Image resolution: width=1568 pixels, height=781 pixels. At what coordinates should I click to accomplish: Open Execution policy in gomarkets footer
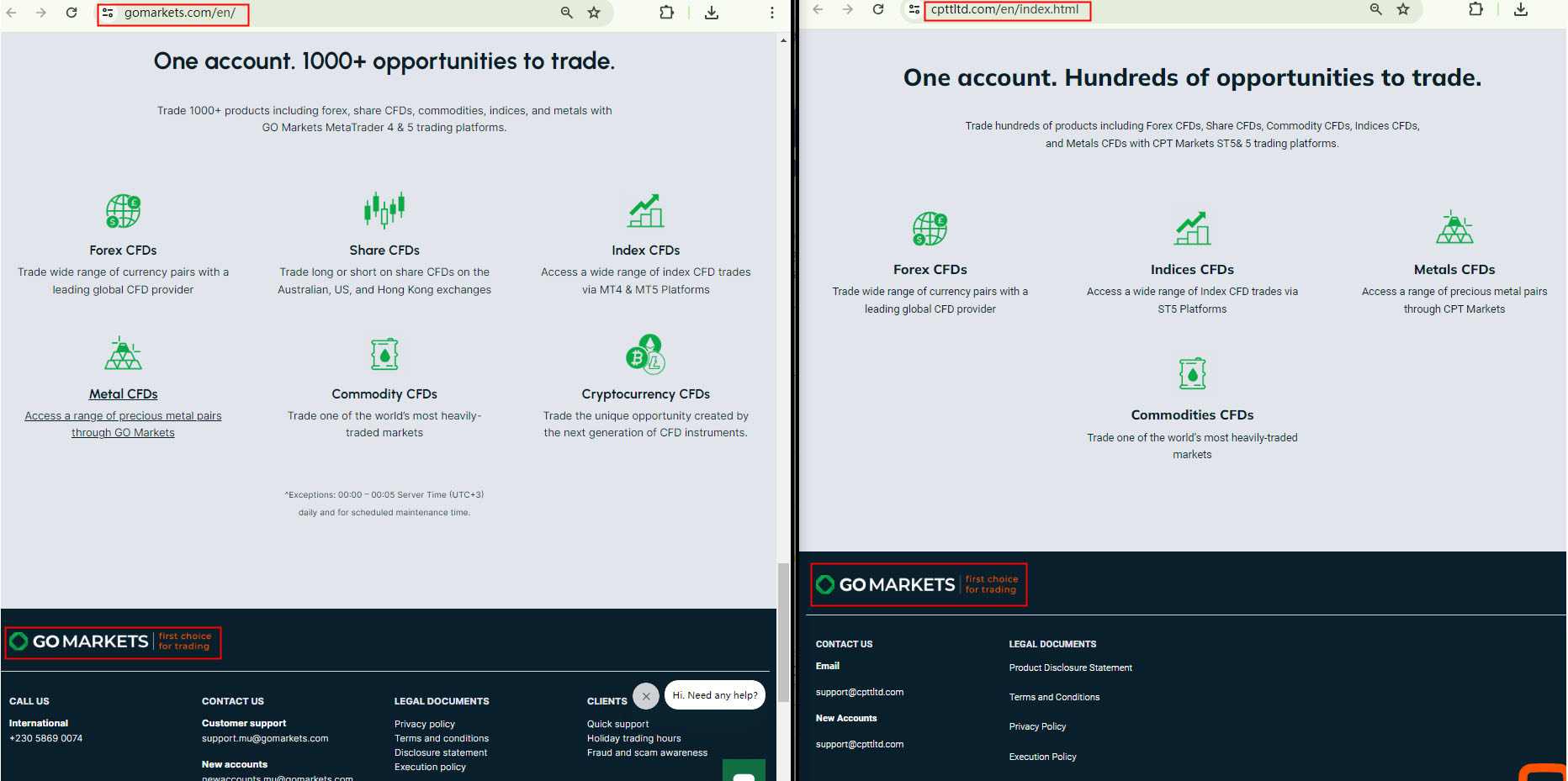(x=430, y=767)
